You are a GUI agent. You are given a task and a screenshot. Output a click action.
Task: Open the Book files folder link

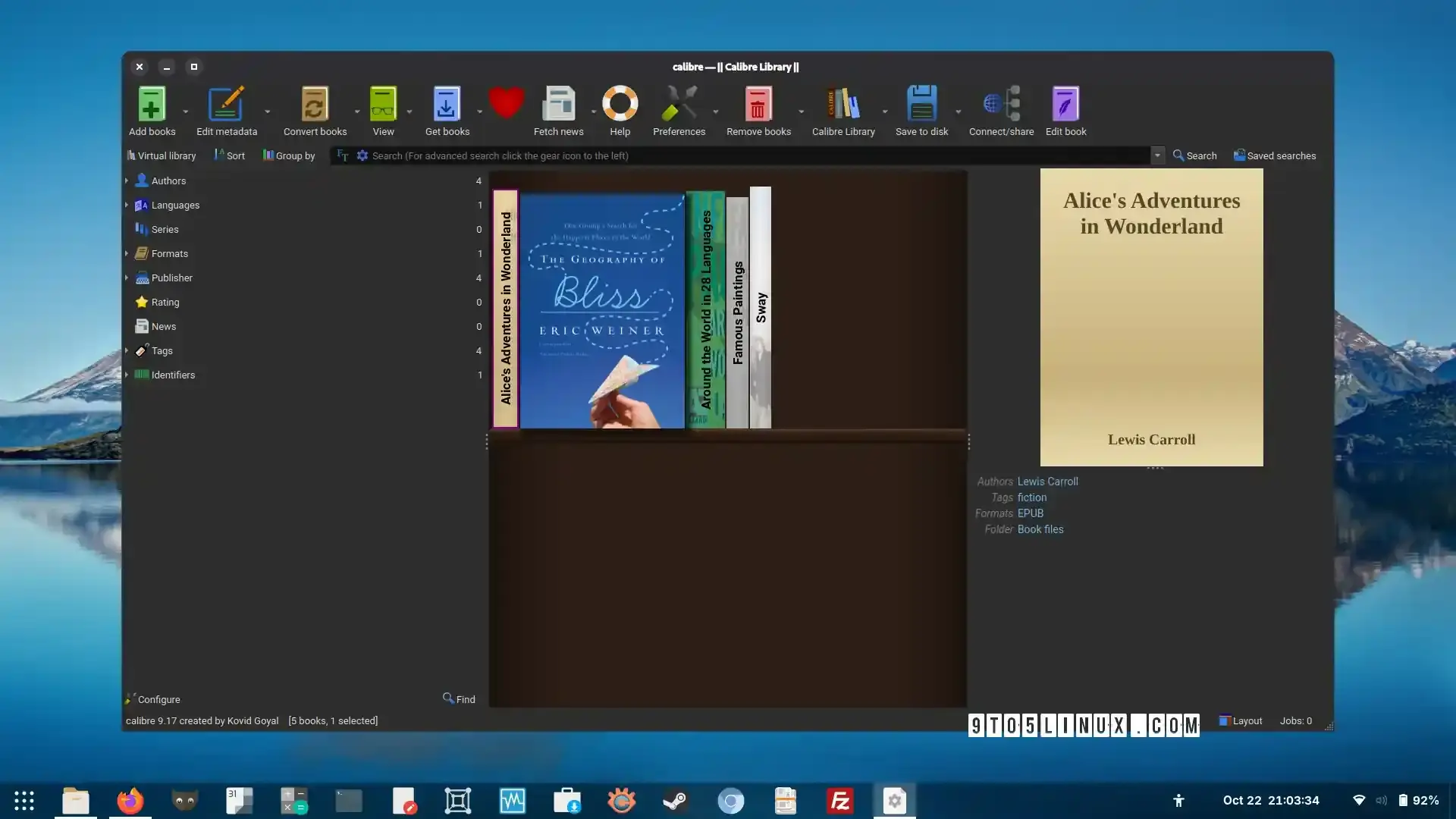click(x=1040, y=529)
